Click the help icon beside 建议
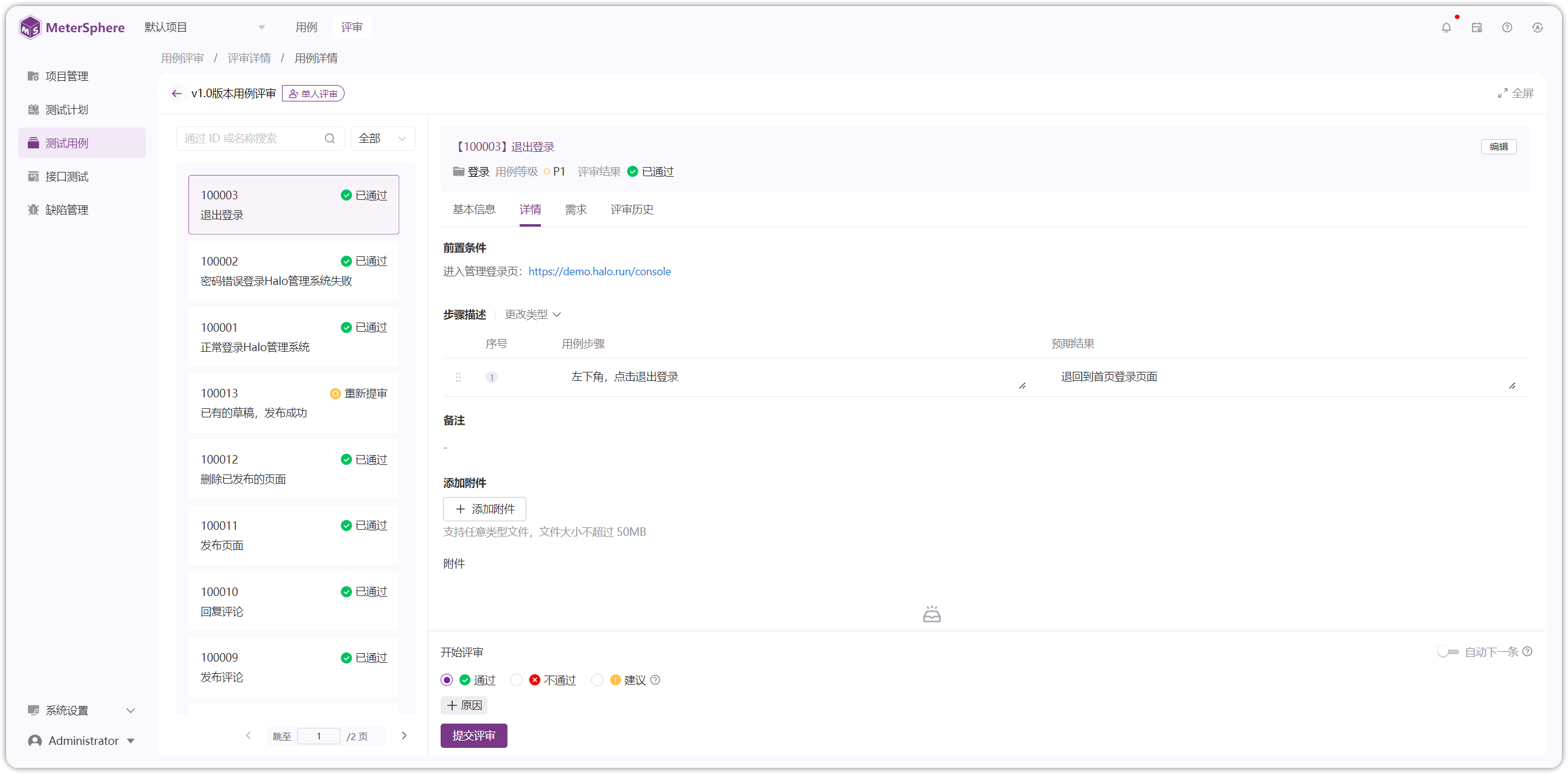This screenshot has width=1568, height=774. click(655, 680)
